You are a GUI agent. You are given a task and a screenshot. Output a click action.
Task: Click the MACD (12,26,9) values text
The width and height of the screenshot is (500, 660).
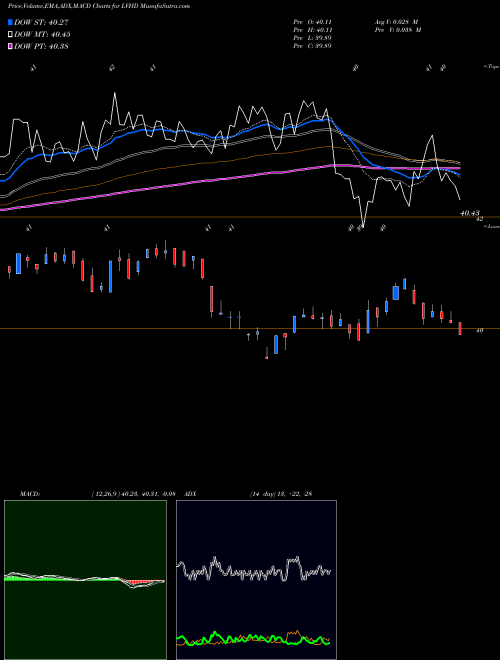[133, 494]
